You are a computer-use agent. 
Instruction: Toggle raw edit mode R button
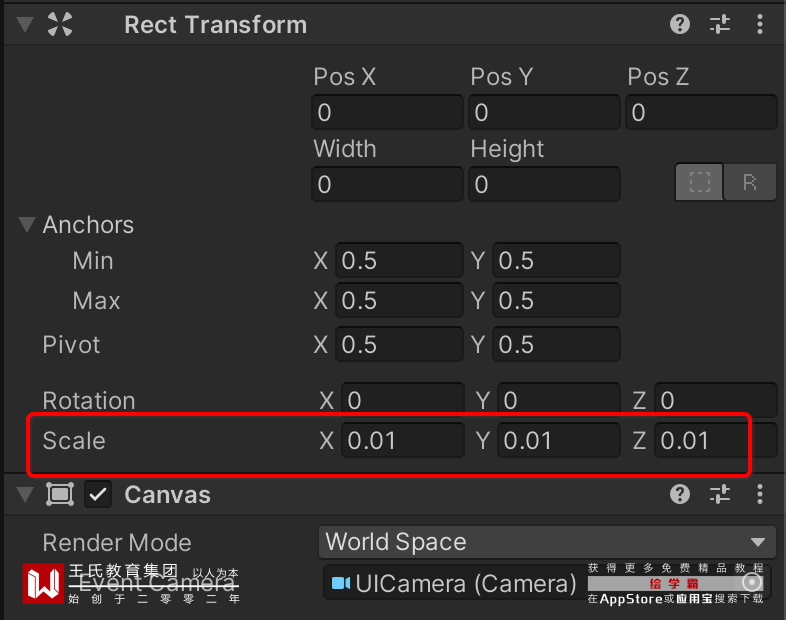click(750, 182)
